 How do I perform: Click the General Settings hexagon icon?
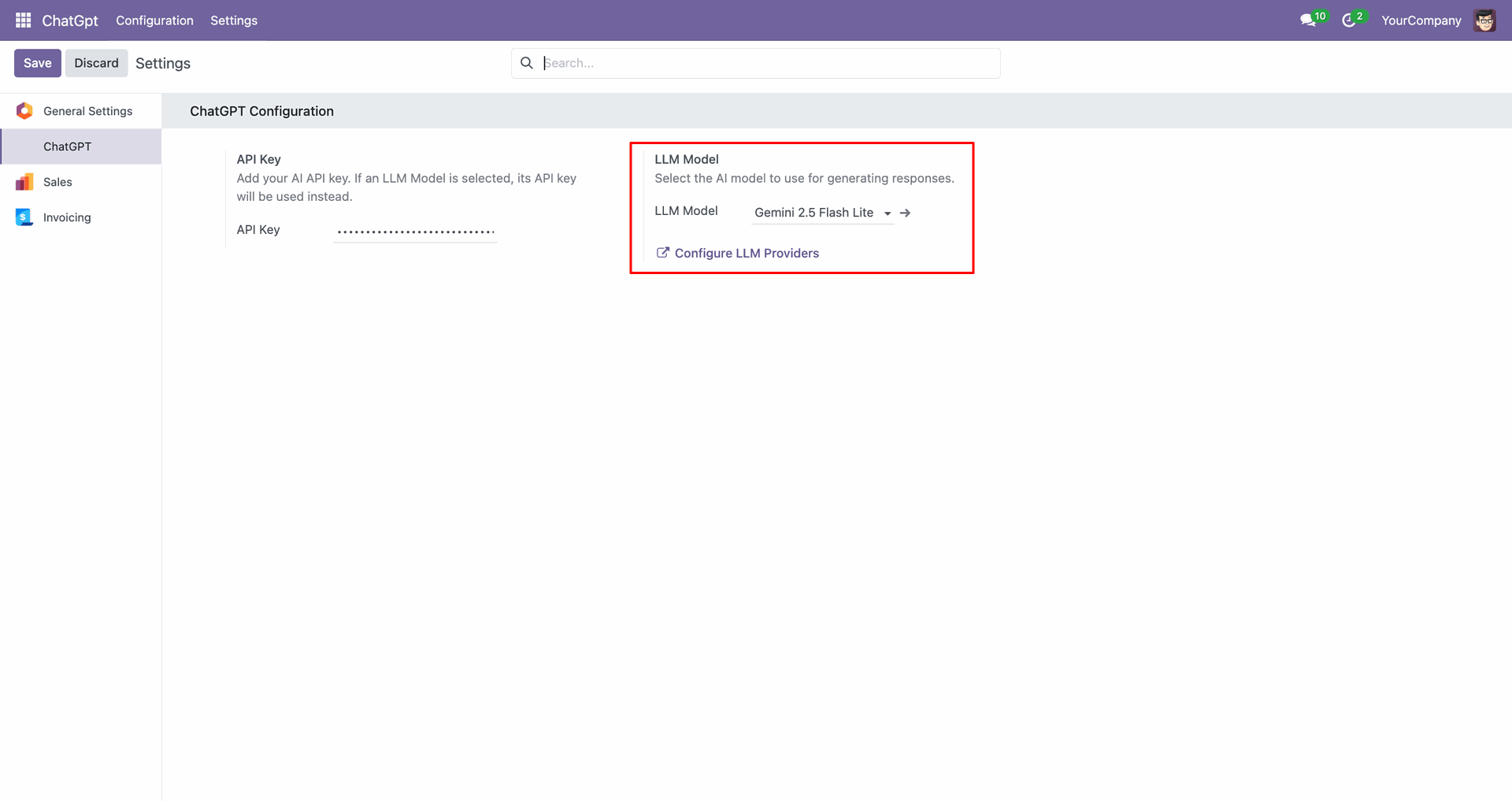[x=24, y=111]
